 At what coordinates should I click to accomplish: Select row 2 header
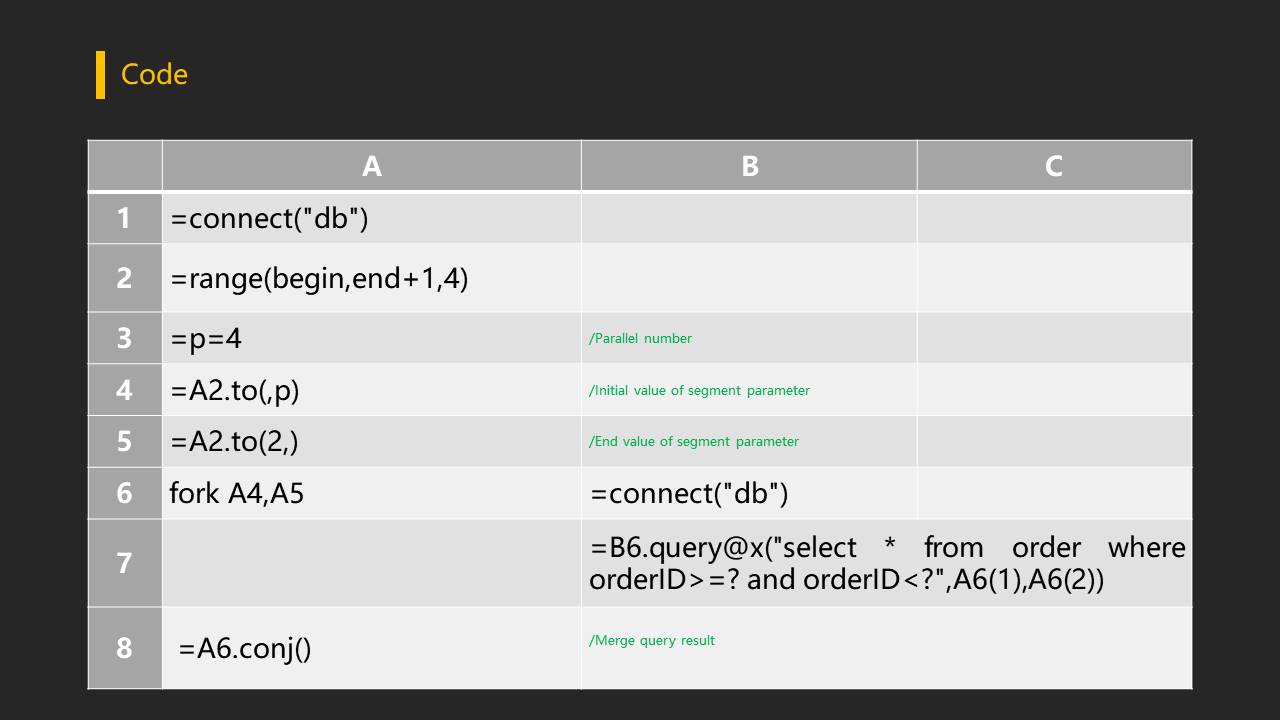124,277
